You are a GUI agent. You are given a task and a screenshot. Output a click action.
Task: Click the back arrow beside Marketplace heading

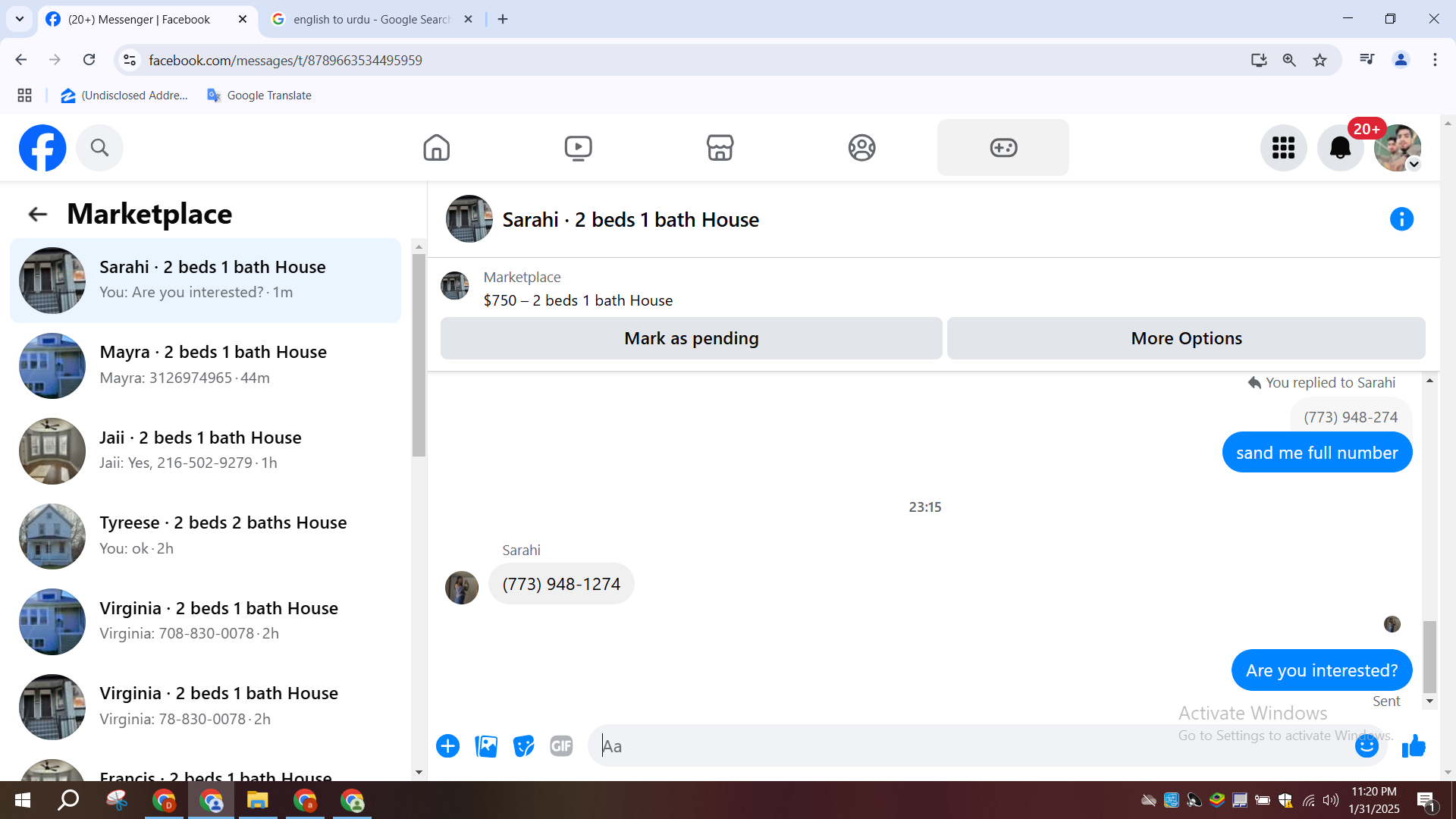[37, 215]
